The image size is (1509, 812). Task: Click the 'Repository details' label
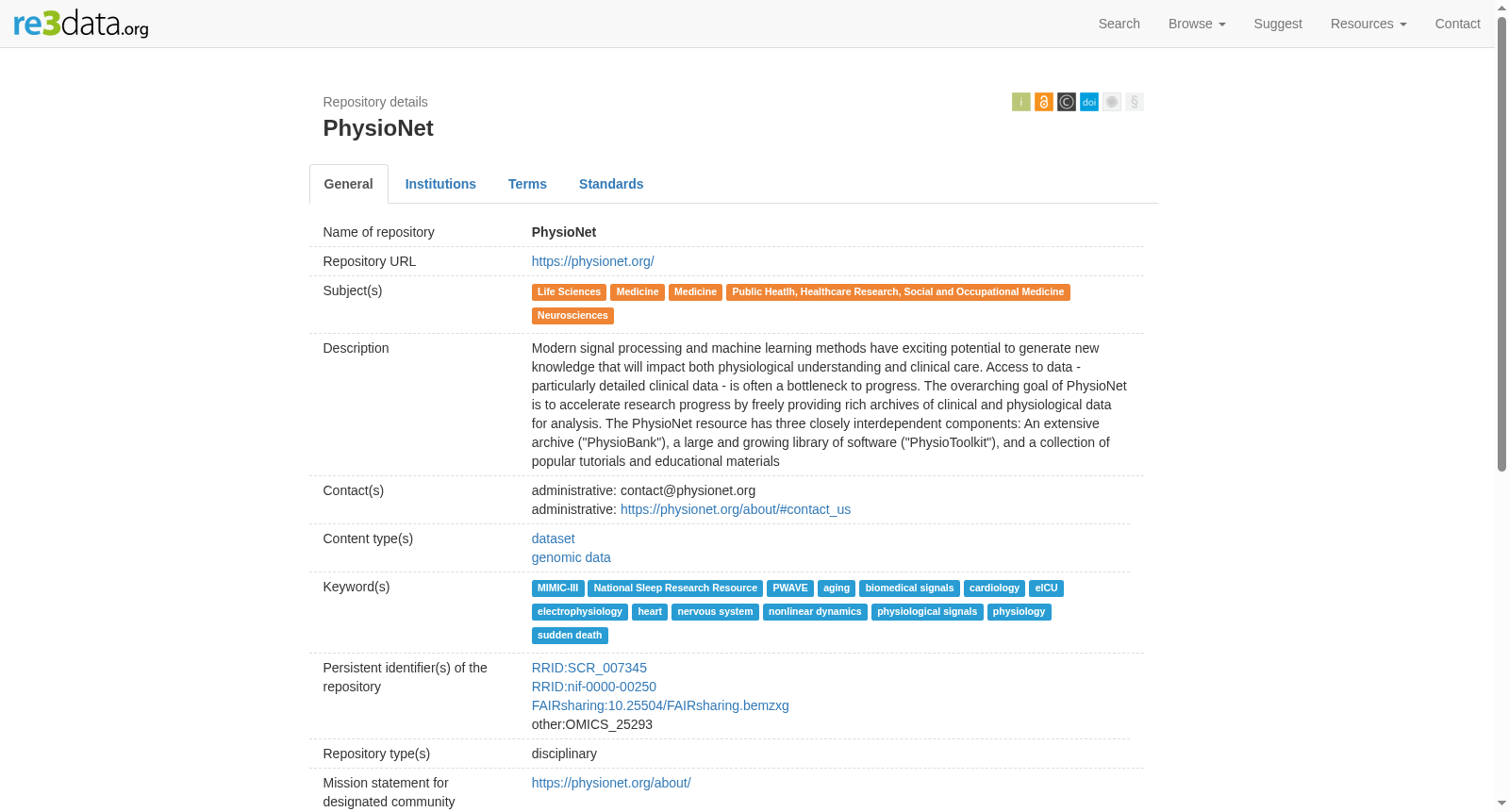click(375, 102)
